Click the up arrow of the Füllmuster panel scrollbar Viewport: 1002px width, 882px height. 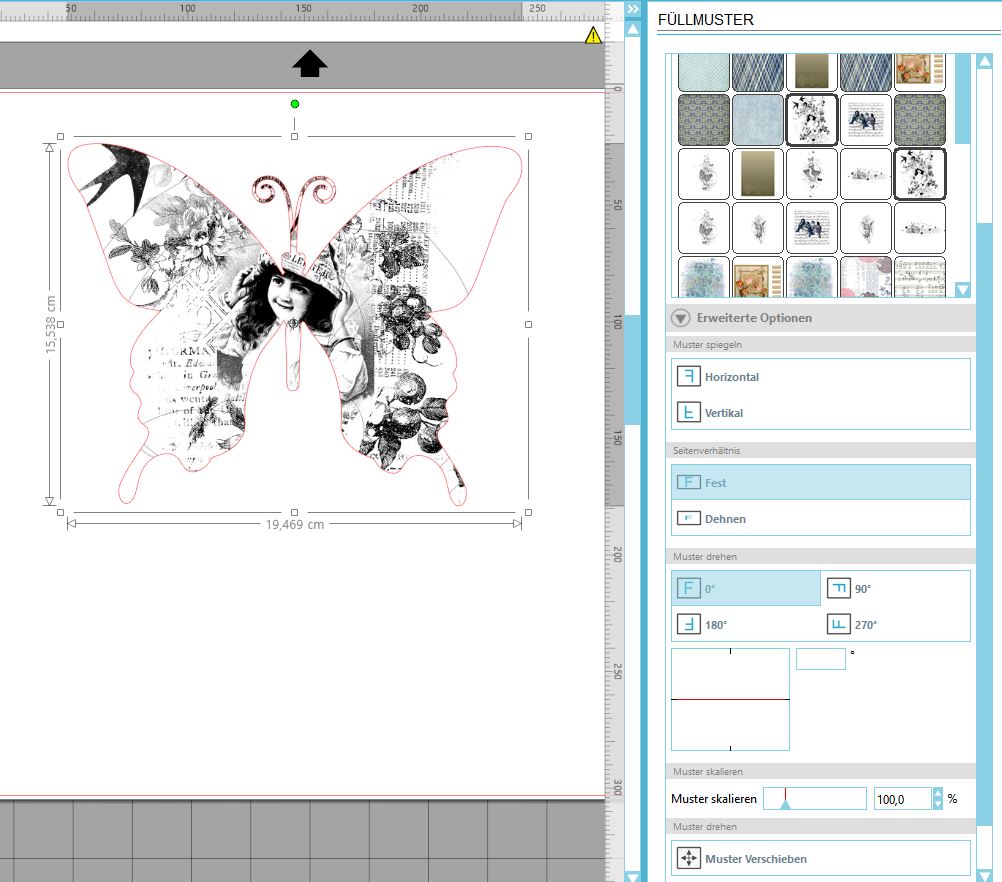(x=985, y=61)
